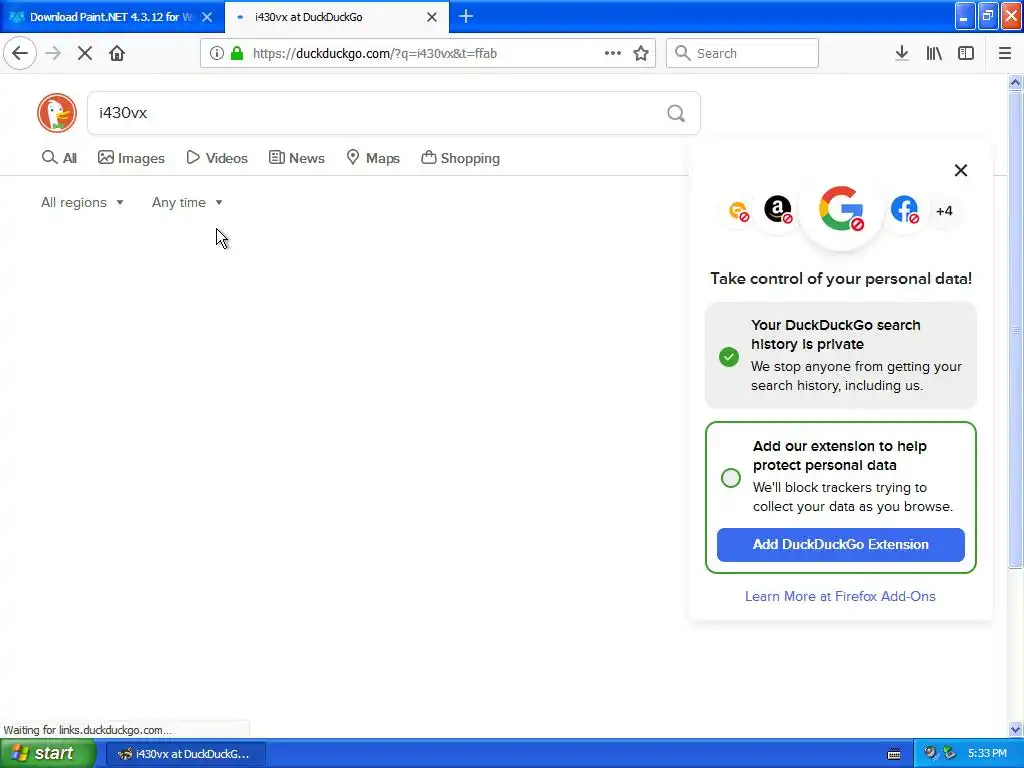Screen dimensions: 1024x768
Task: Switch to News results
Action: click(296, 158)
